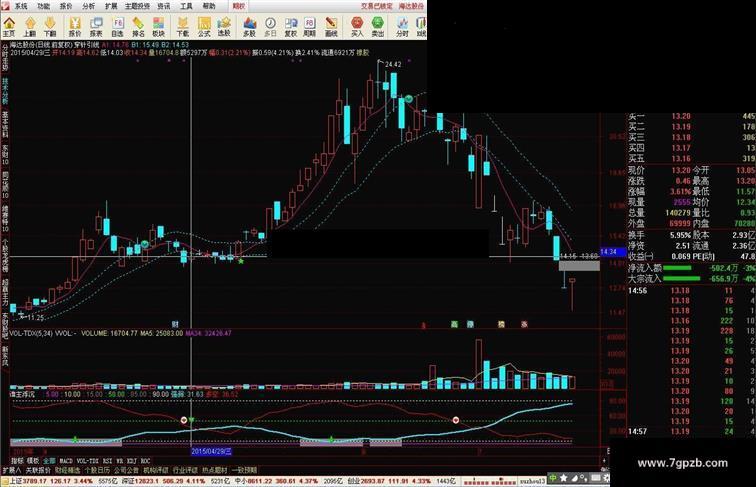Click the 11.25 low price label

pyautogui.click(x=35, y=317)
